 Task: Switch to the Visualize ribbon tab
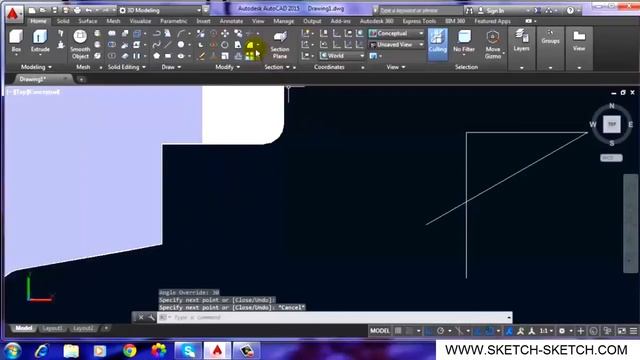click(140, 21)
